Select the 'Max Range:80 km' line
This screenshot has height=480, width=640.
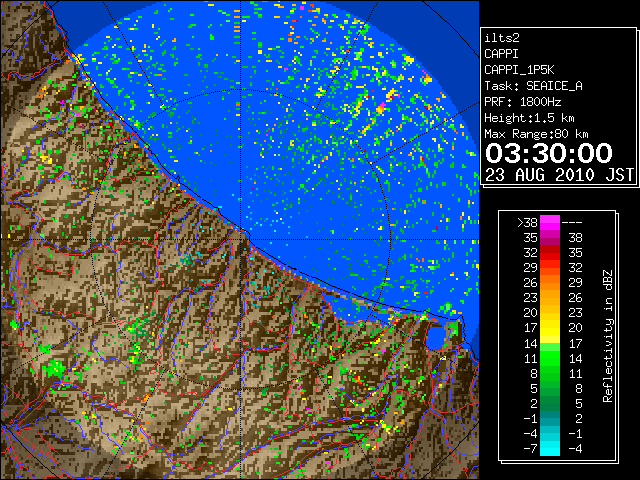[536, 134]
